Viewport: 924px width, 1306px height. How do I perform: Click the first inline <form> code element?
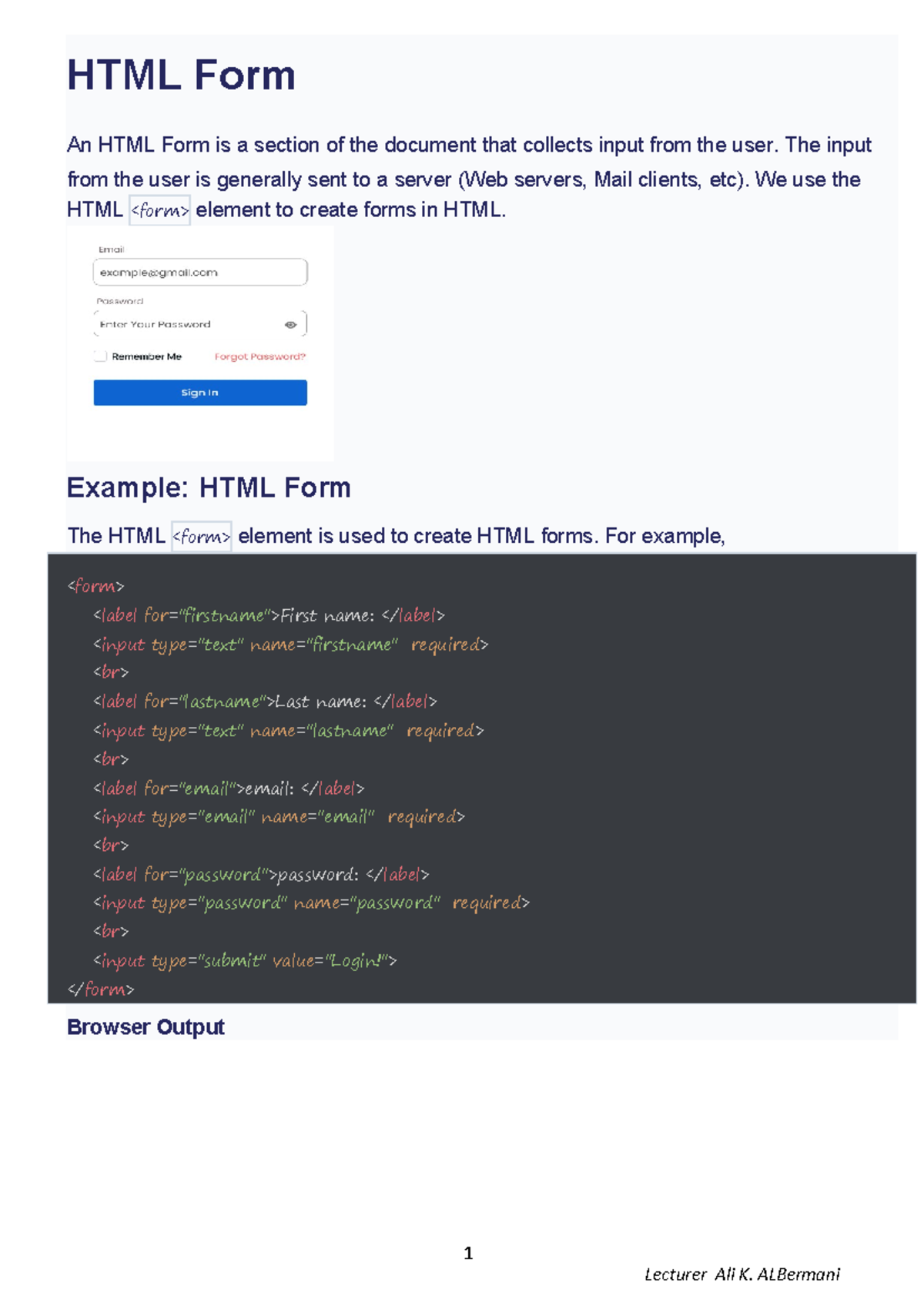click(159, 209)
